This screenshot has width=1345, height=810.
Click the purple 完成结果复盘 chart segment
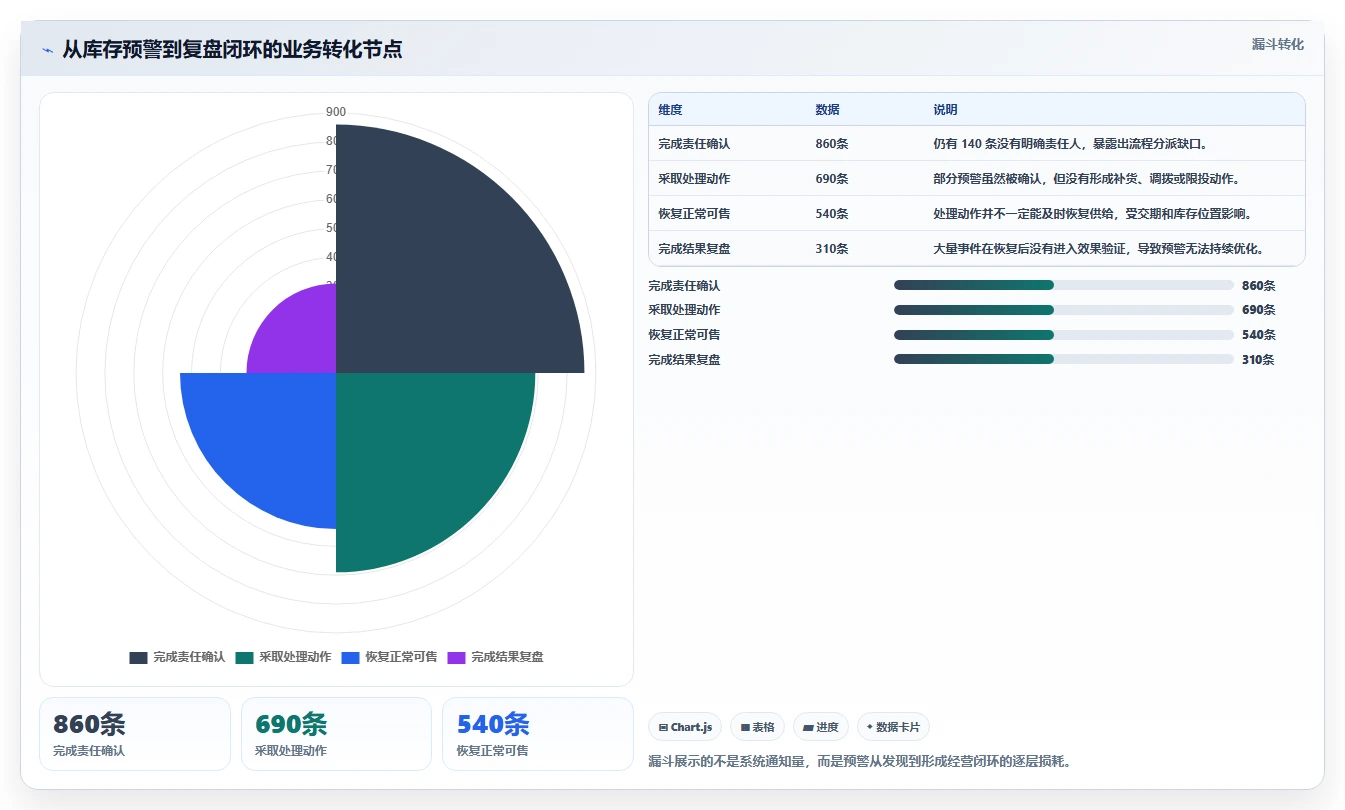(x=300, y=338)
